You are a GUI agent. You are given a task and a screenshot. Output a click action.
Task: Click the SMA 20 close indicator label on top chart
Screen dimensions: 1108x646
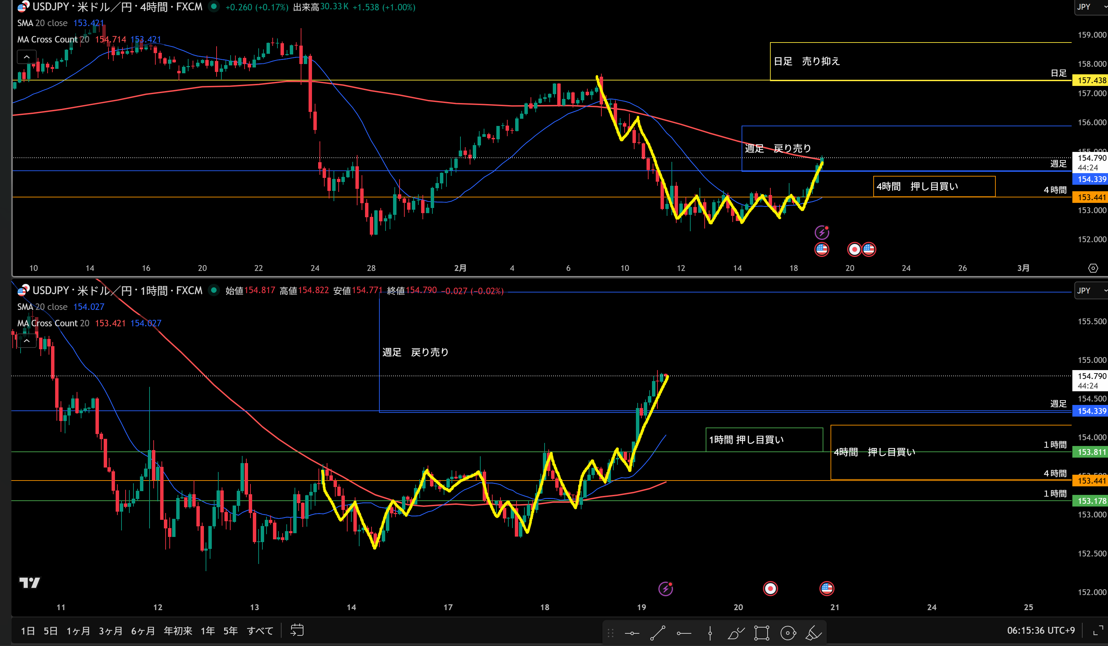(42, 23)
